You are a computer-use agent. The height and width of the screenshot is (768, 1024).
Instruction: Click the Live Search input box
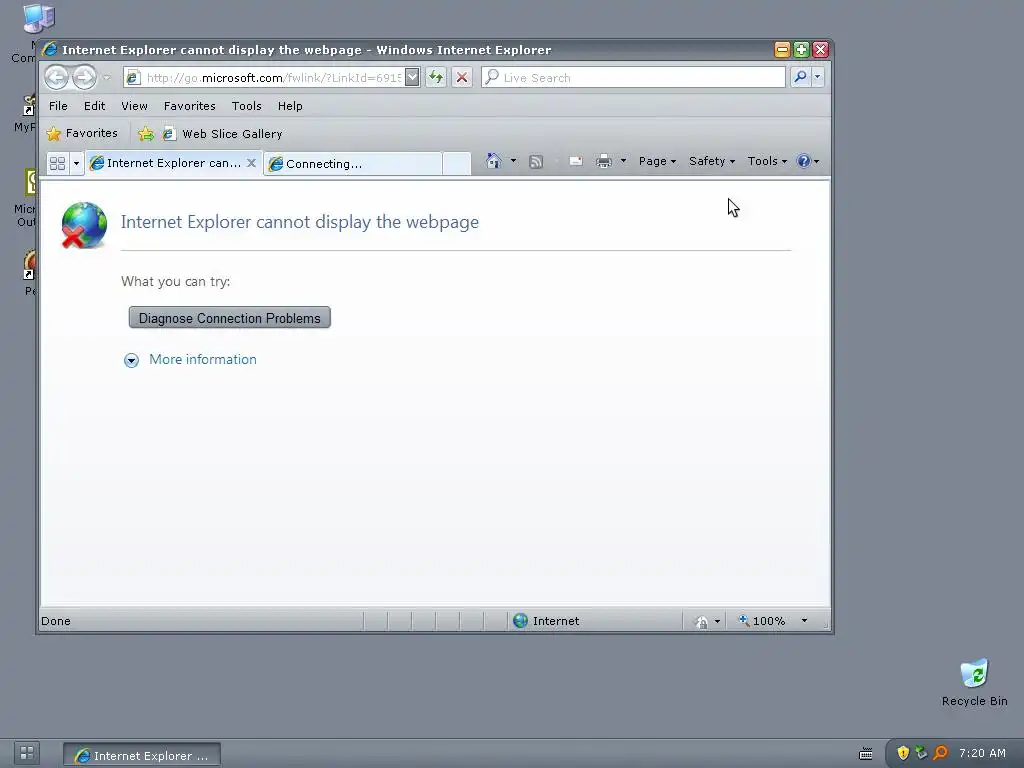(633, 77)
